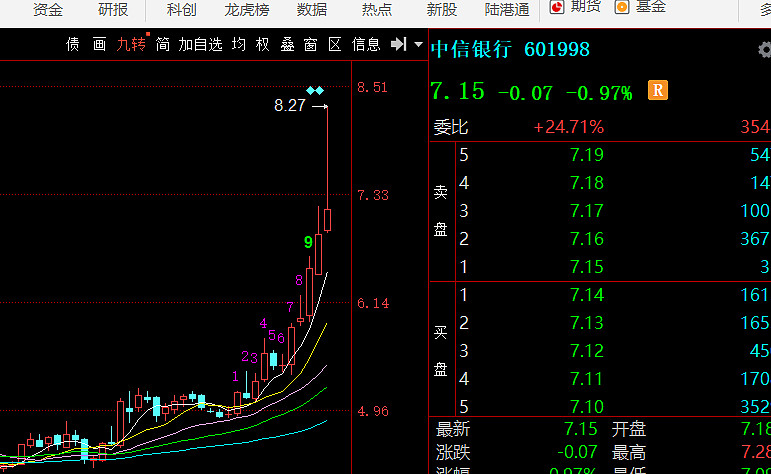Click the stock name 中信银行

(471, 49)
